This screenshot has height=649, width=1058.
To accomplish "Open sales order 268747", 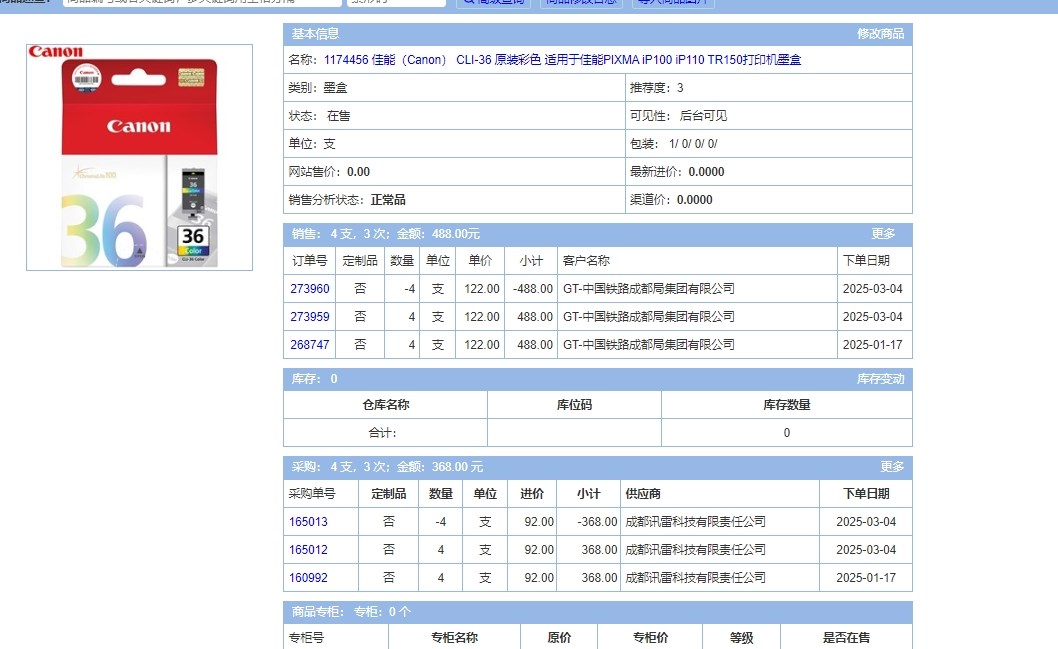I will pos(310,345).
